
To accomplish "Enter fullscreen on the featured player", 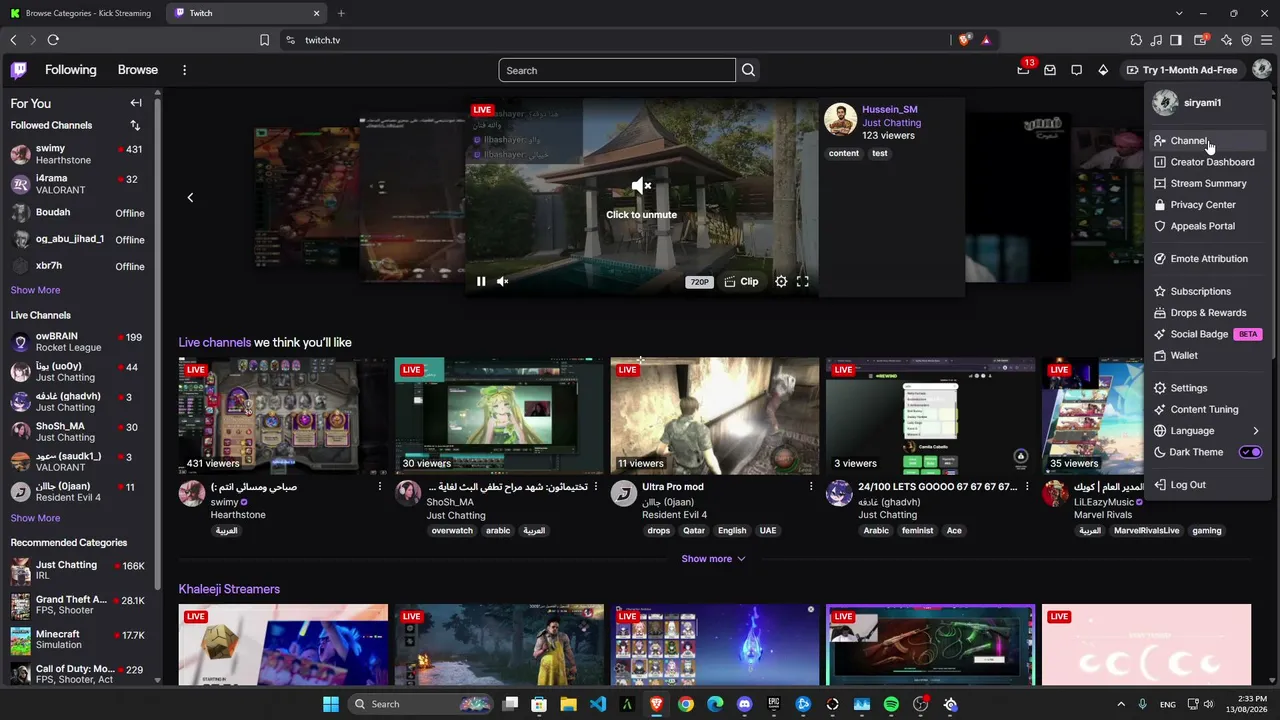I will [803, 282].
